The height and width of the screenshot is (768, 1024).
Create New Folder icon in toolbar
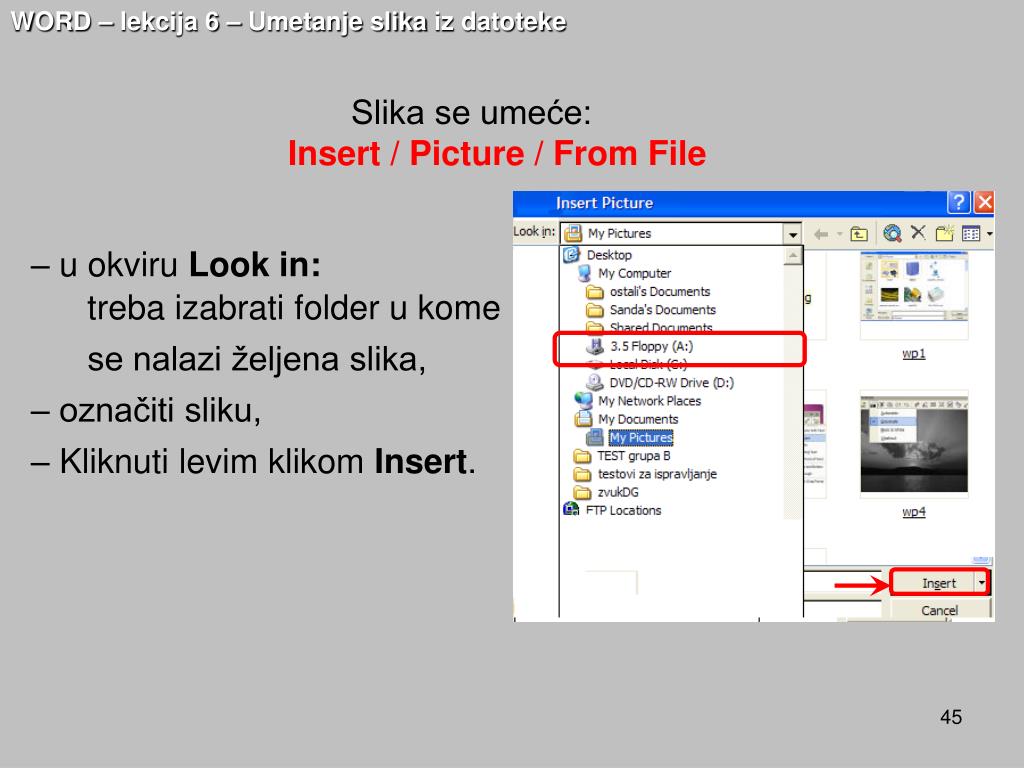pos(944,233)
